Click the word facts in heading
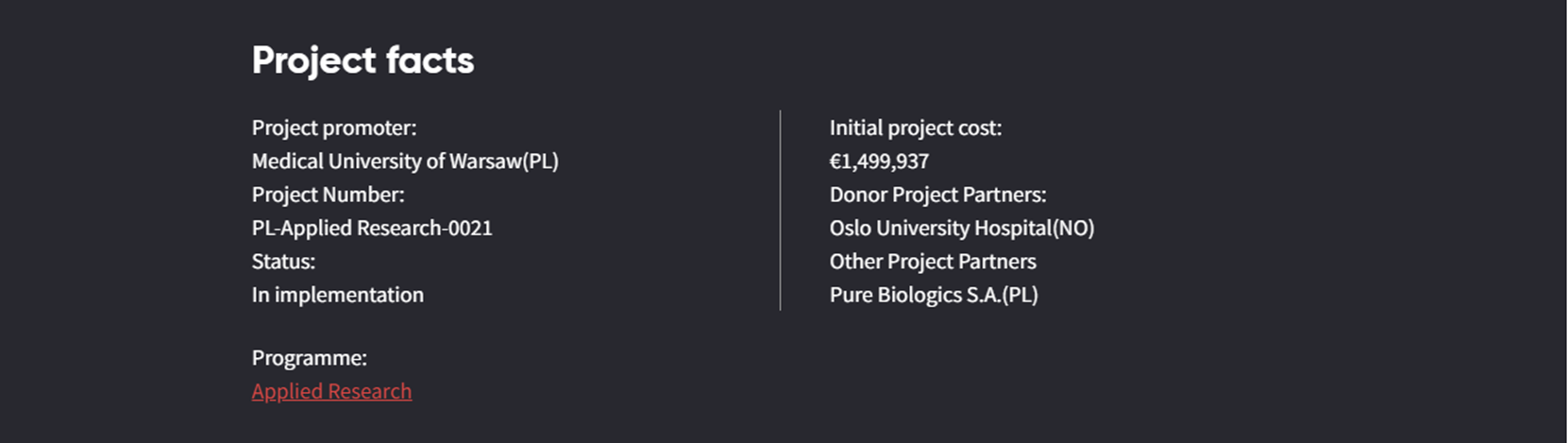The height and width of the screenshot is (443, 1568). [430, 60]
